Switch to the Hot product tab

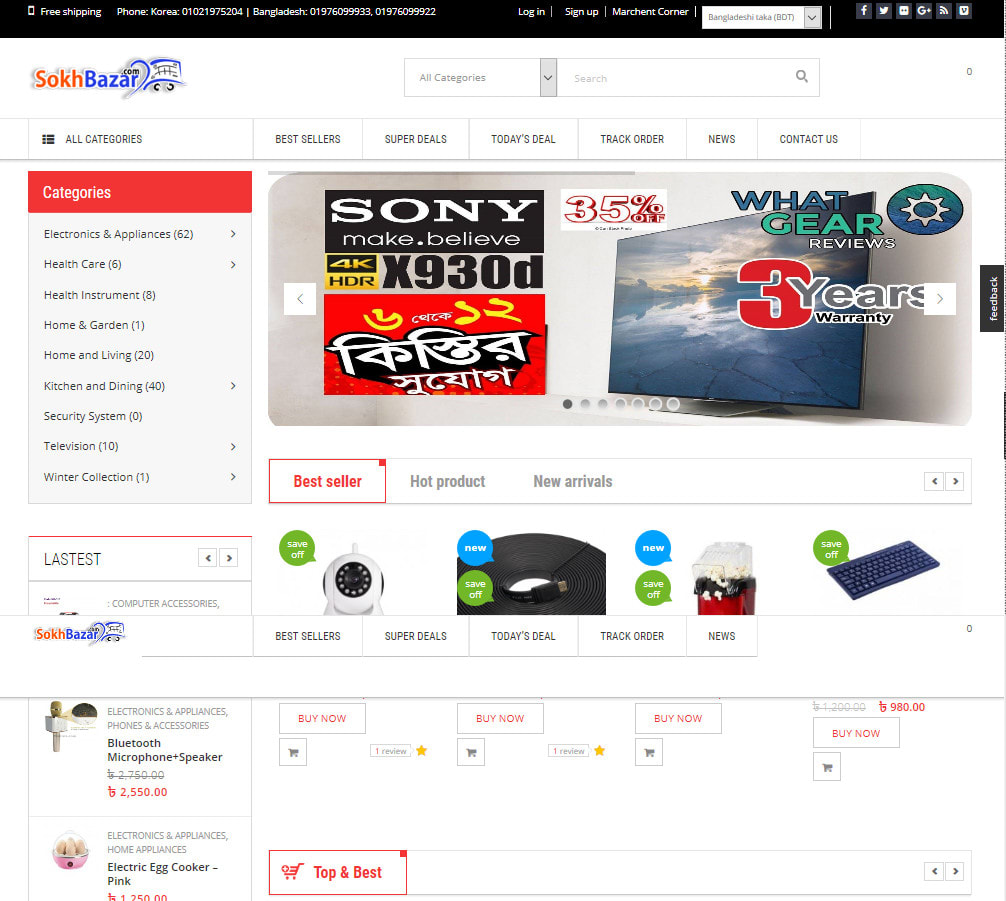point(447,482)
